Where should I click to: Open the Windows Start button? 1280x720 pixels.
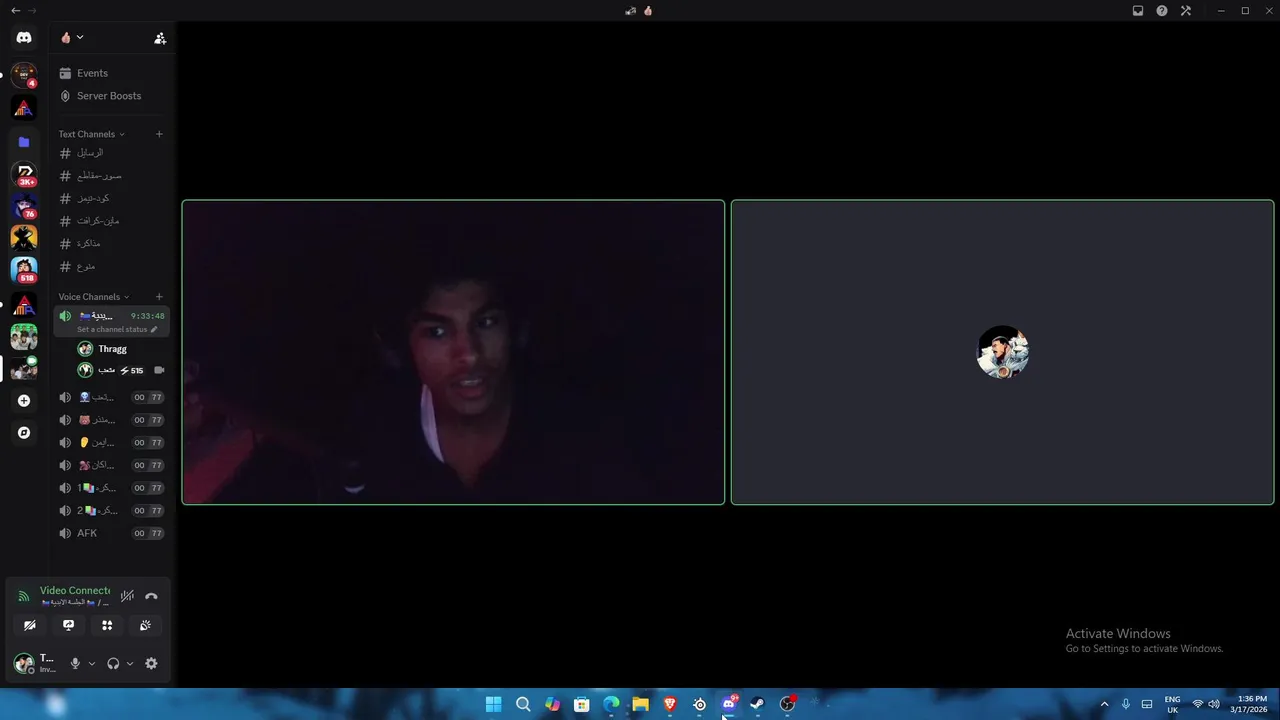[493, 704]
